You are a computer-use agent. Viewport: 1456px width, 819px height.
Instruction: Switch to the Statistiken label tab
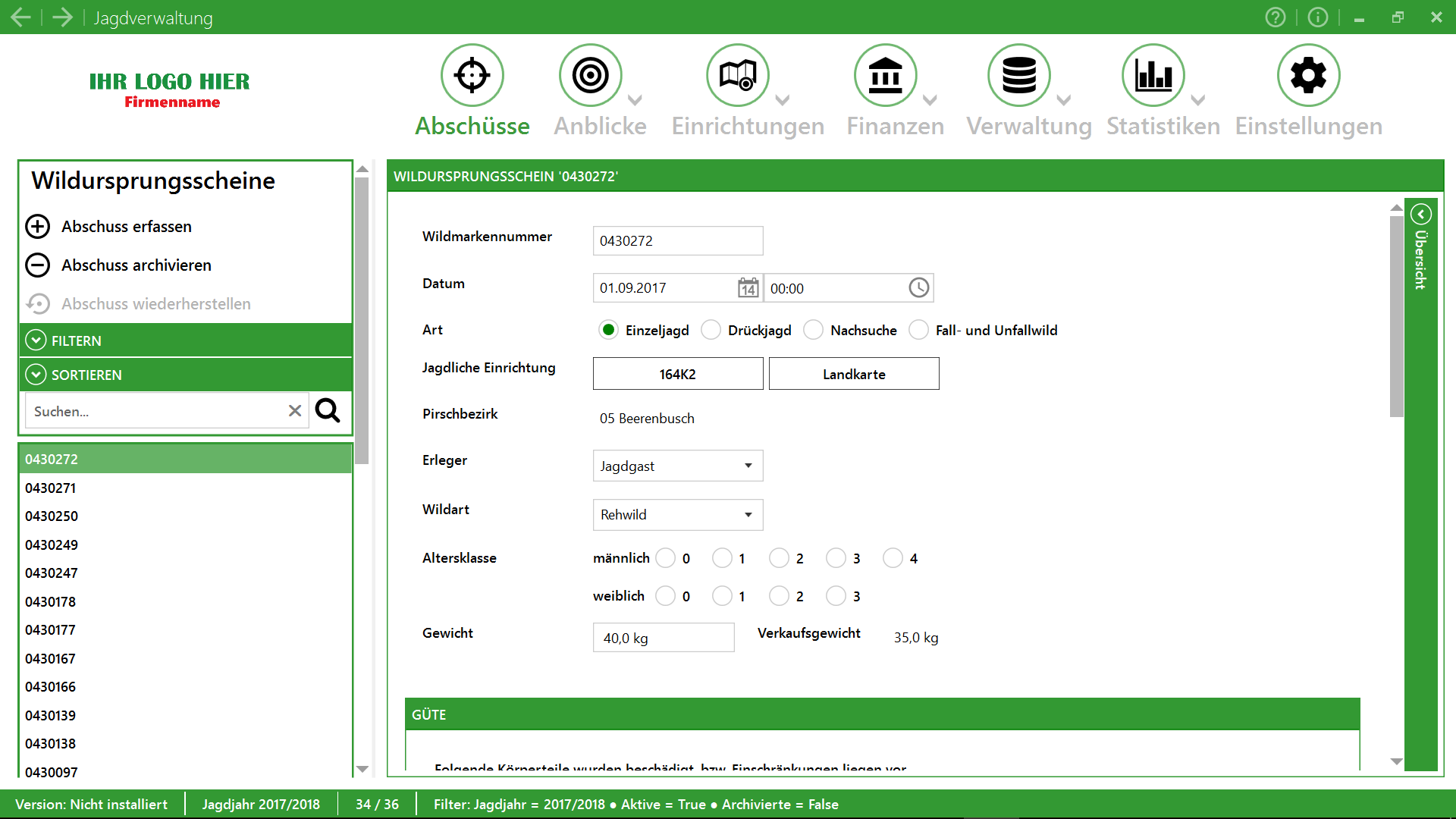(1163, 126)
